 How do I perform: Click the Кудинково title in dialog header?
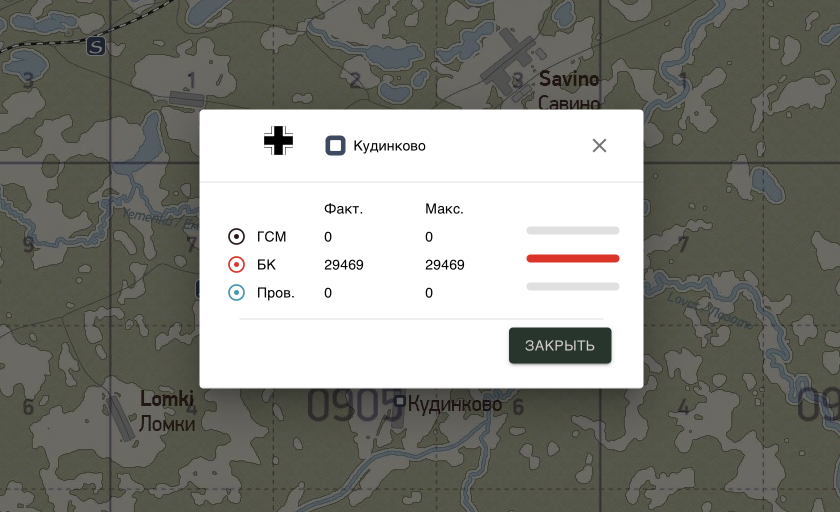[x=389, y=146]
